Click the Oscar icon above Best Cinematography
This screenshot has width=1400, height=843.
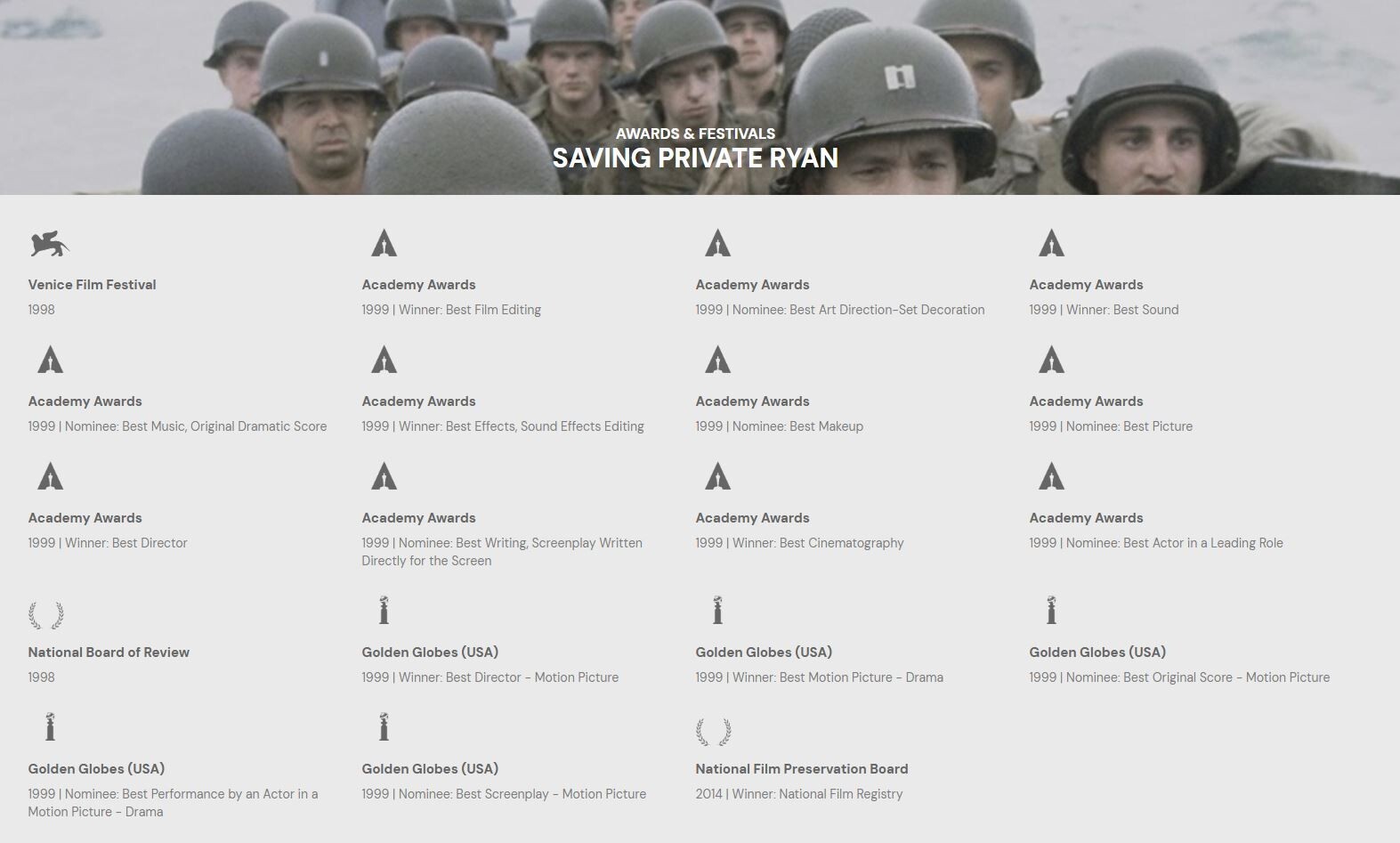pyautogui.click(x=717, y=476)
